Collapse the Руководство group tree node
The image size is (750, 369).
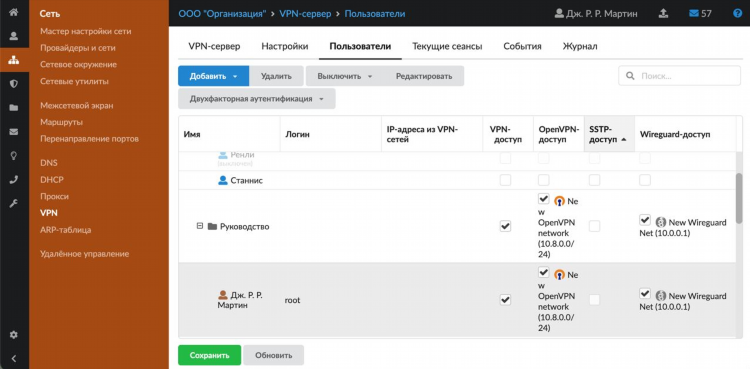pos(200,226)
